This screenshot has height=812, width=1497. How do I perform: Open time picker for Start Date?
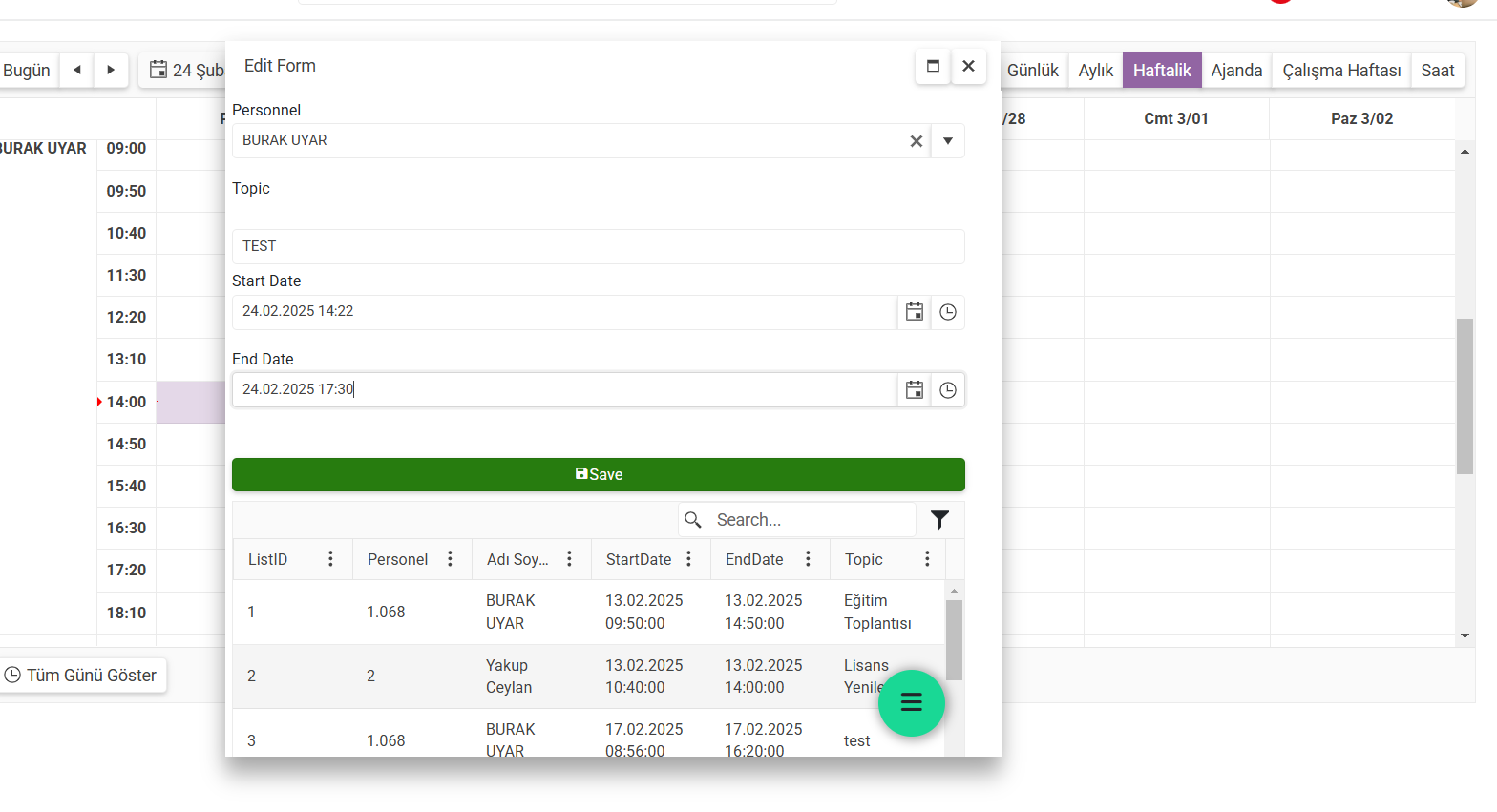tap(947, 312)
